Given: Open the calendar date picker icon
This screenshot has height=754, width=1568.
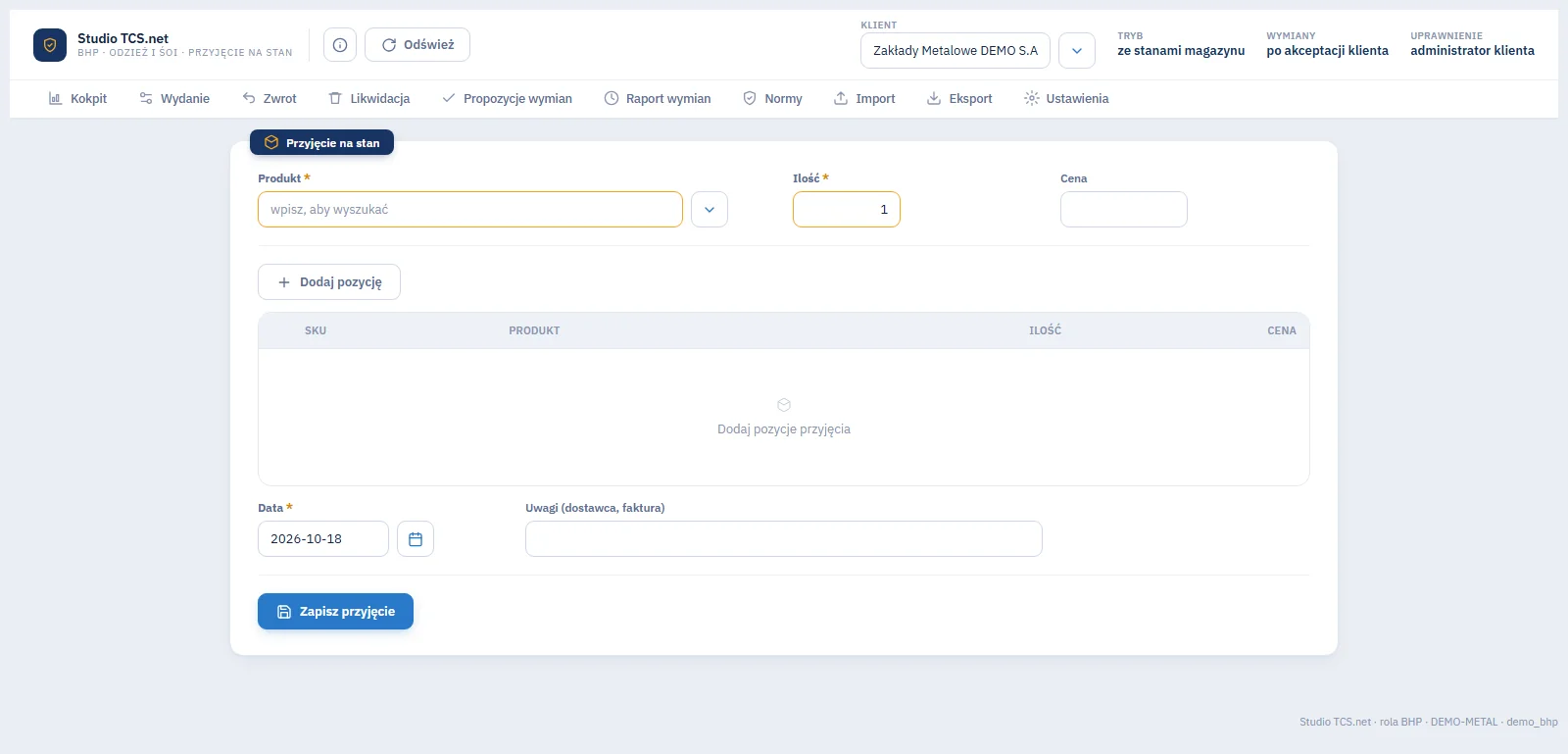Looking at the screenshot, I should tap(416, 539).
